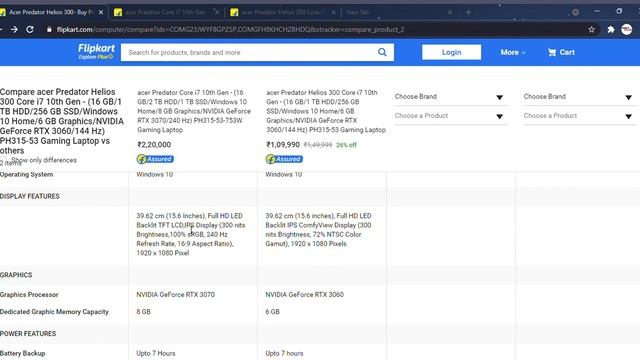Open the browser extensions puzzle icon
Screen dimensions: 640x360
pos(611,29)
